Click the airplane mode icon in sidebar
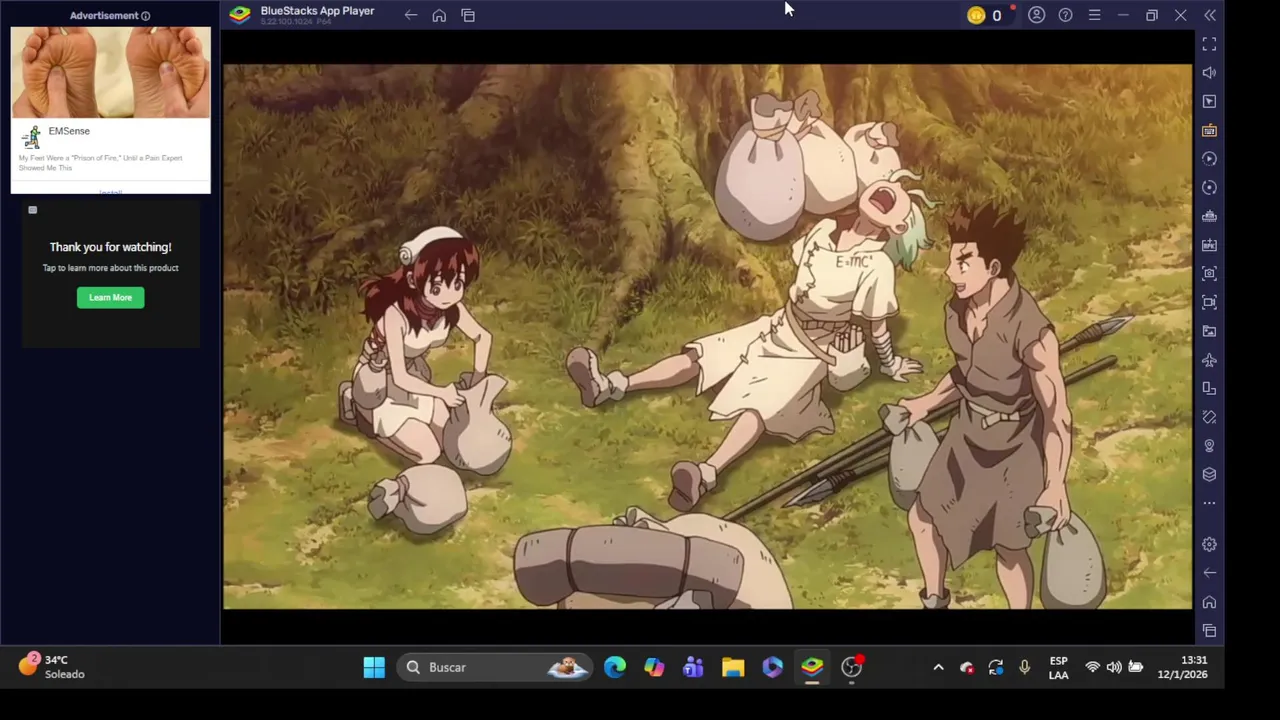 [1209, 360]
